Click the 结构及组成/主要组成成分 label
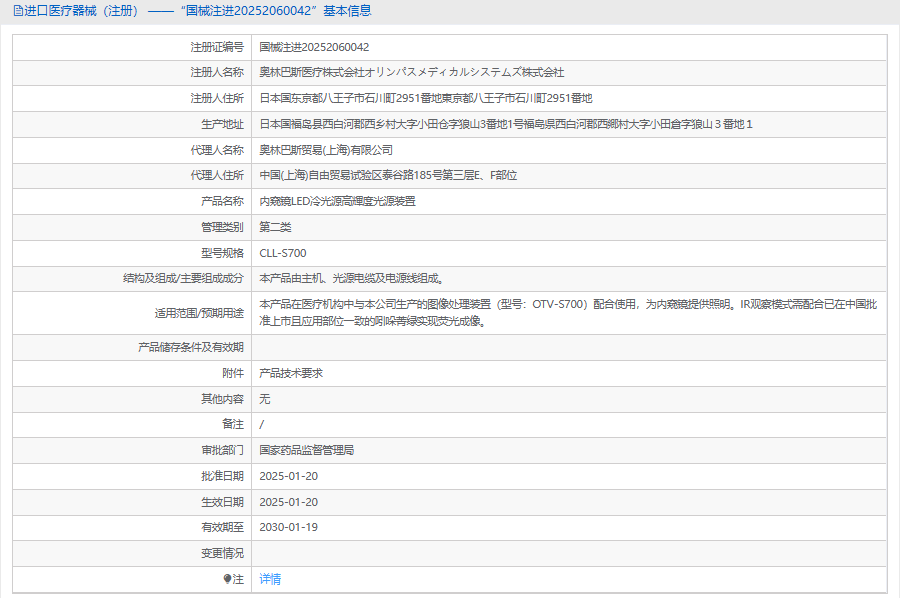 click(183, 278)
